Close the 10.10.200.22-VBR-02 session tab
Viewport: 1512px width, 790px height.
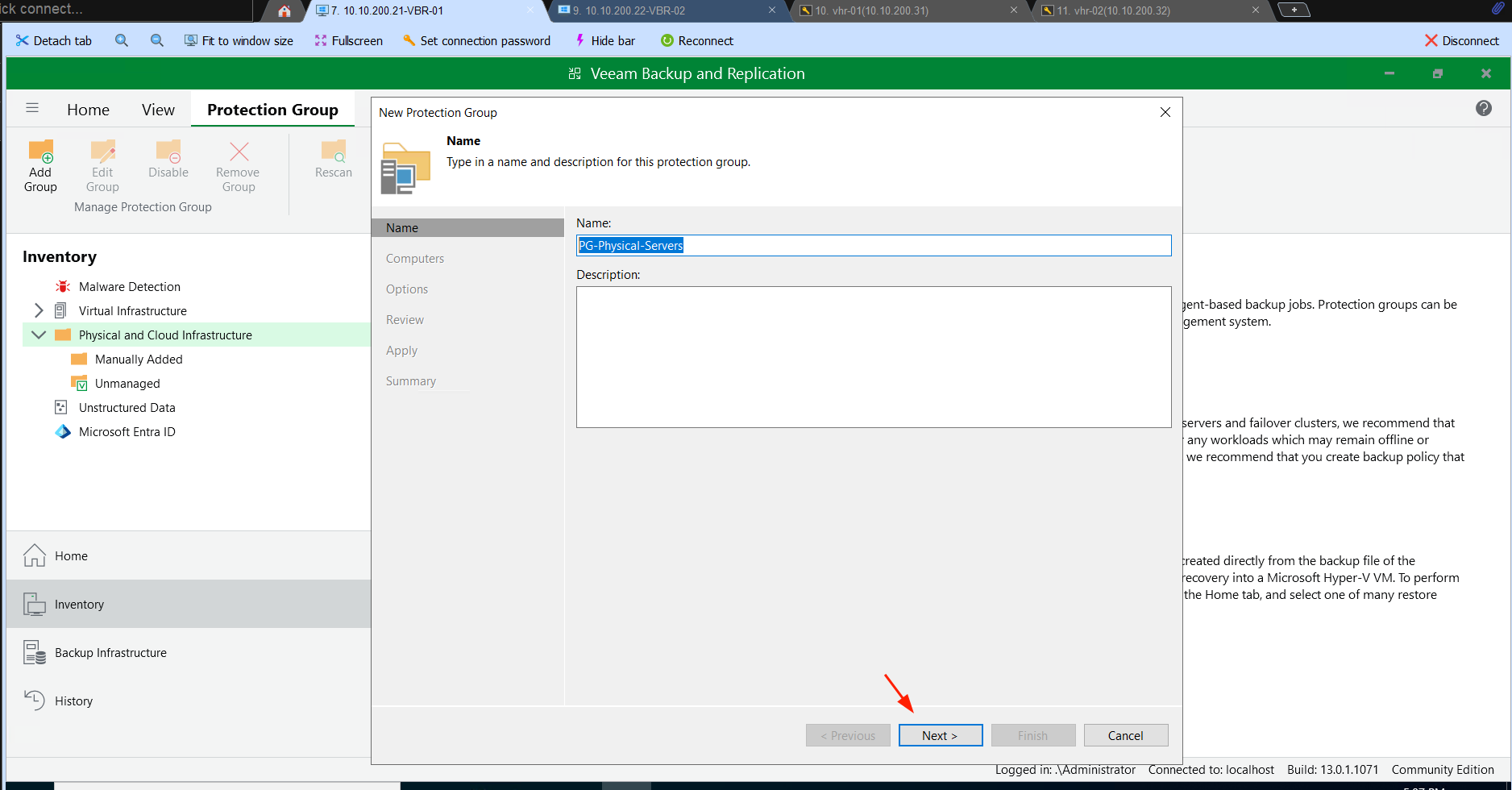coord(772,10)
